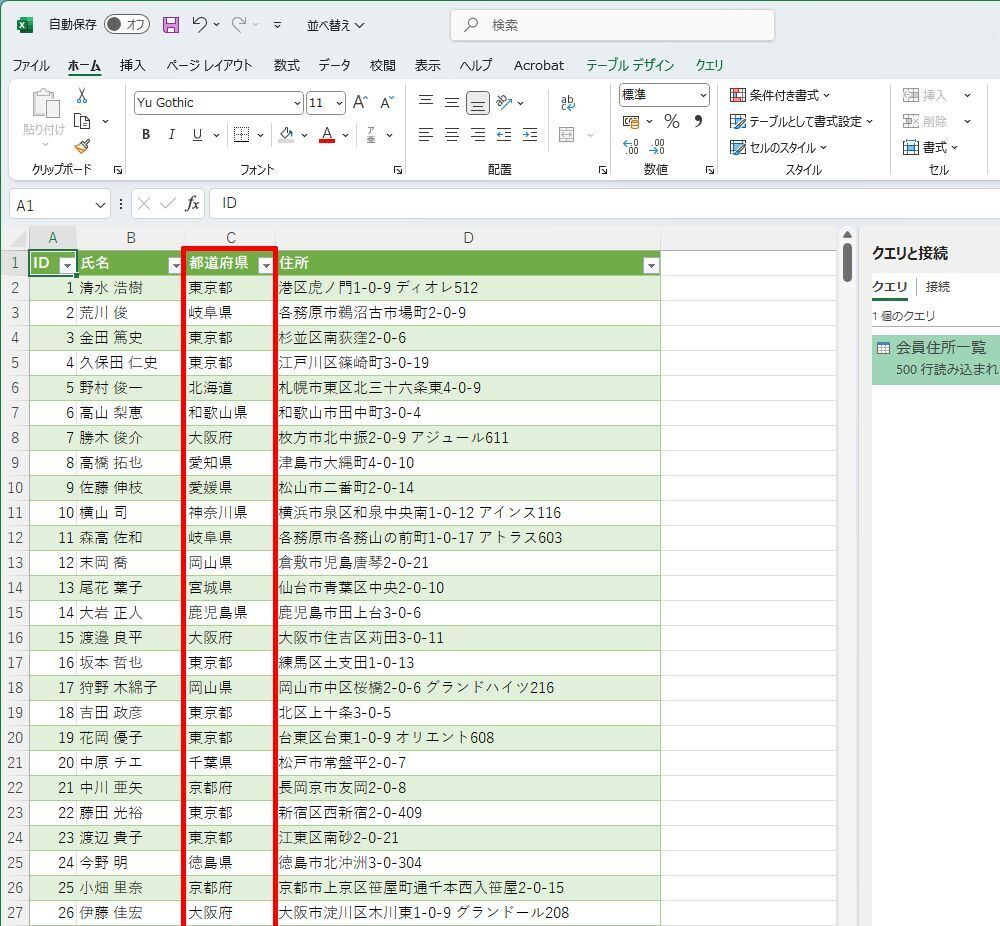This screenshot has width=1000, height=926.
Task: Open the ID column filter dropdown
Action: tap(67, 265)
